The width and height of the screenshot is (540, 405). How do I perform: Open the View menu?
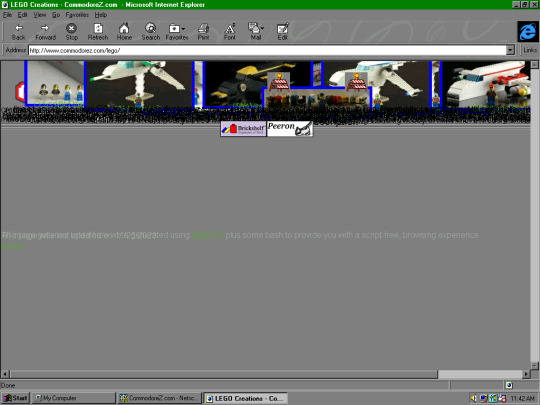click(39, 15)
